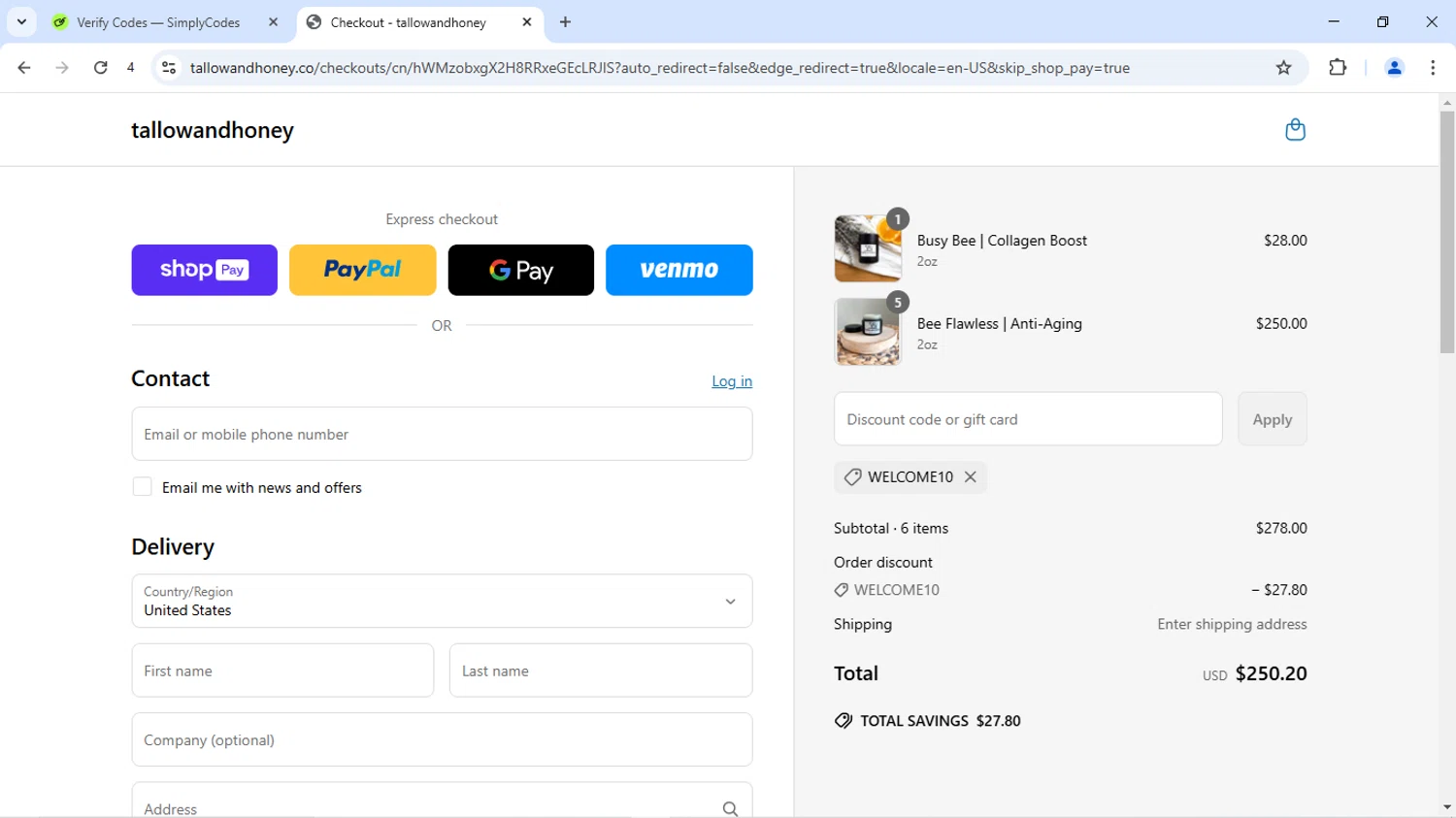1456x818 pixels.
Task: Click the Delivery section heading
Action: (173, 547)
